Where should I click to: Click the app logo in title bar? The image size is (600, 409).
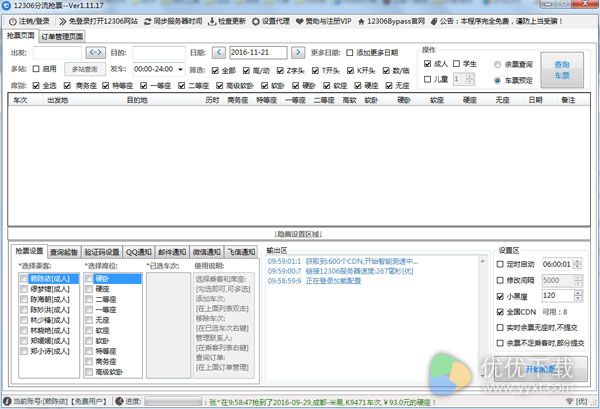coord(7,6)
